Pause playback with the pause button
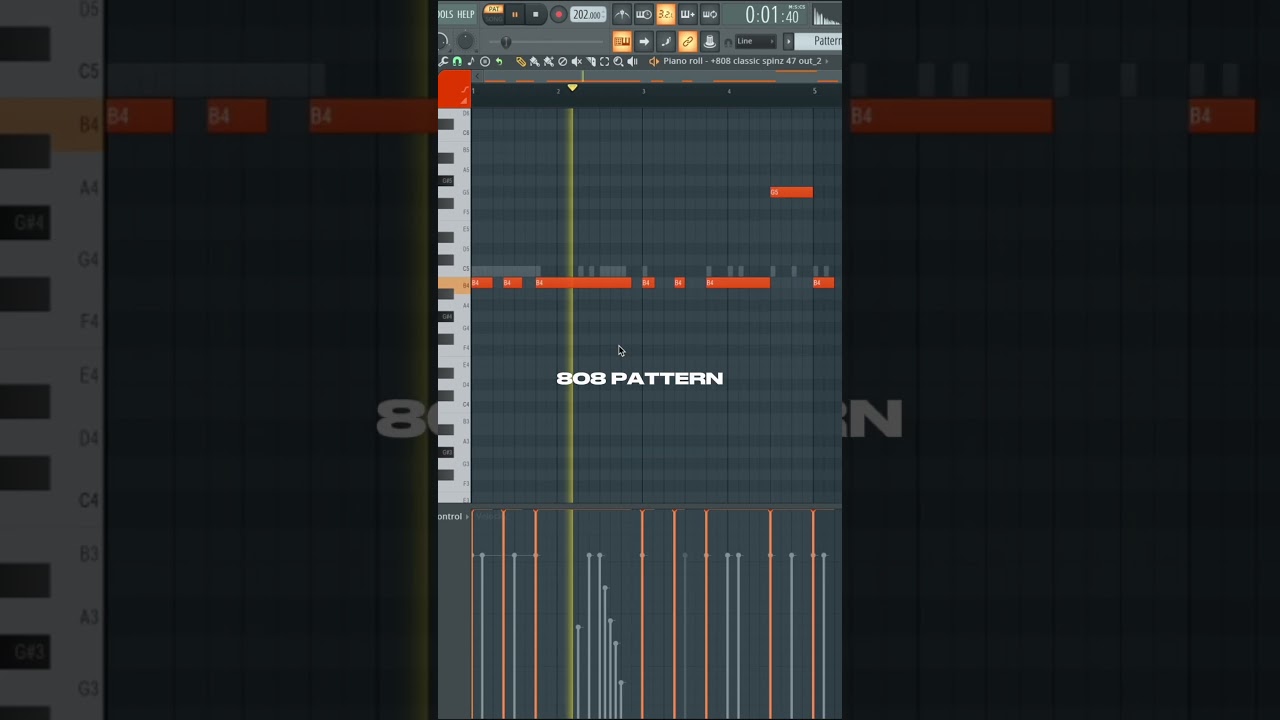 pos(515,14)
